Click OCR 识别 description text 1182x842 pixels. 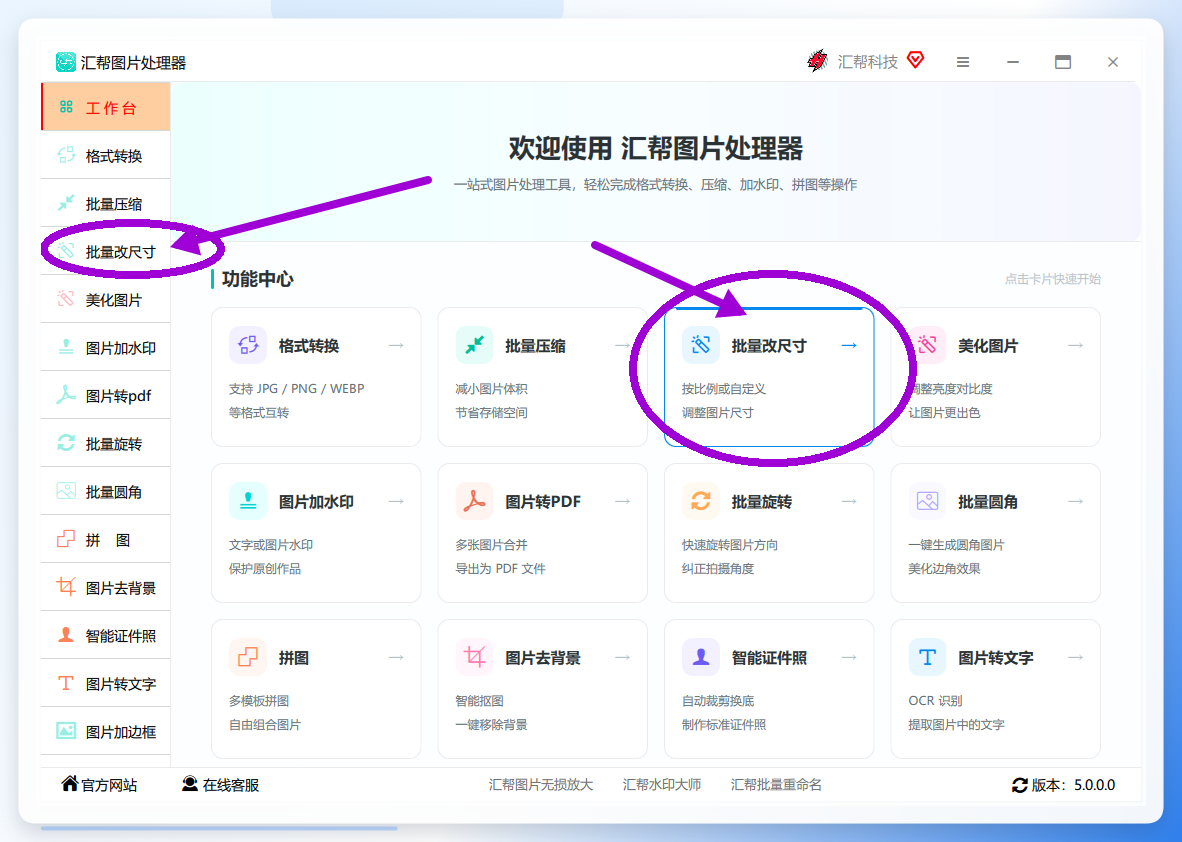(935, 700)
